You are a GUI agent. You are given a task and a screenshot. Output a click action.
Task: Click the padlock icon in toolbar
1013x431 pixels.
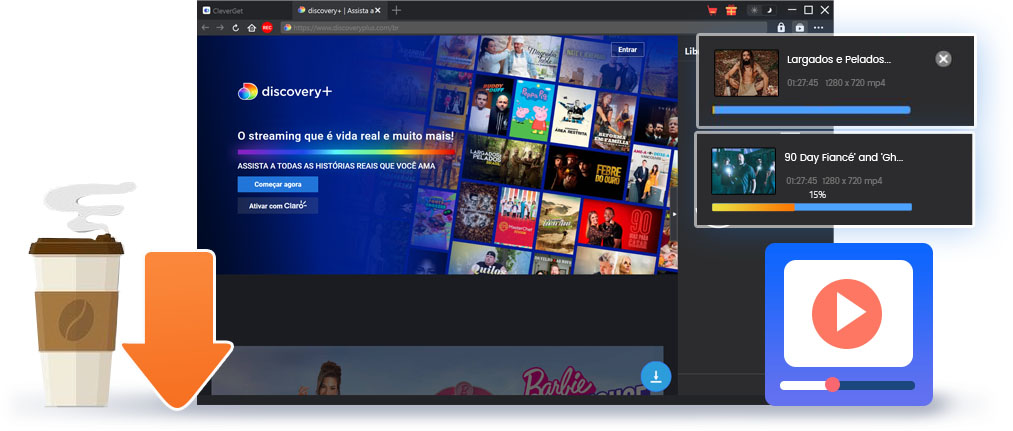[780, 28]
